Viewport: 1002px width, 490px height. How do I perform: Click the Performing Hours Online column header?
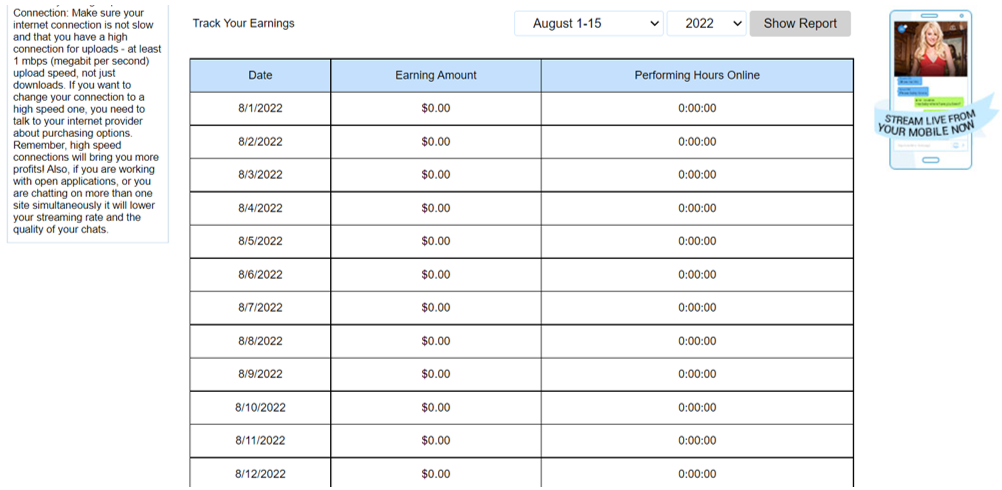pos(697,75)
